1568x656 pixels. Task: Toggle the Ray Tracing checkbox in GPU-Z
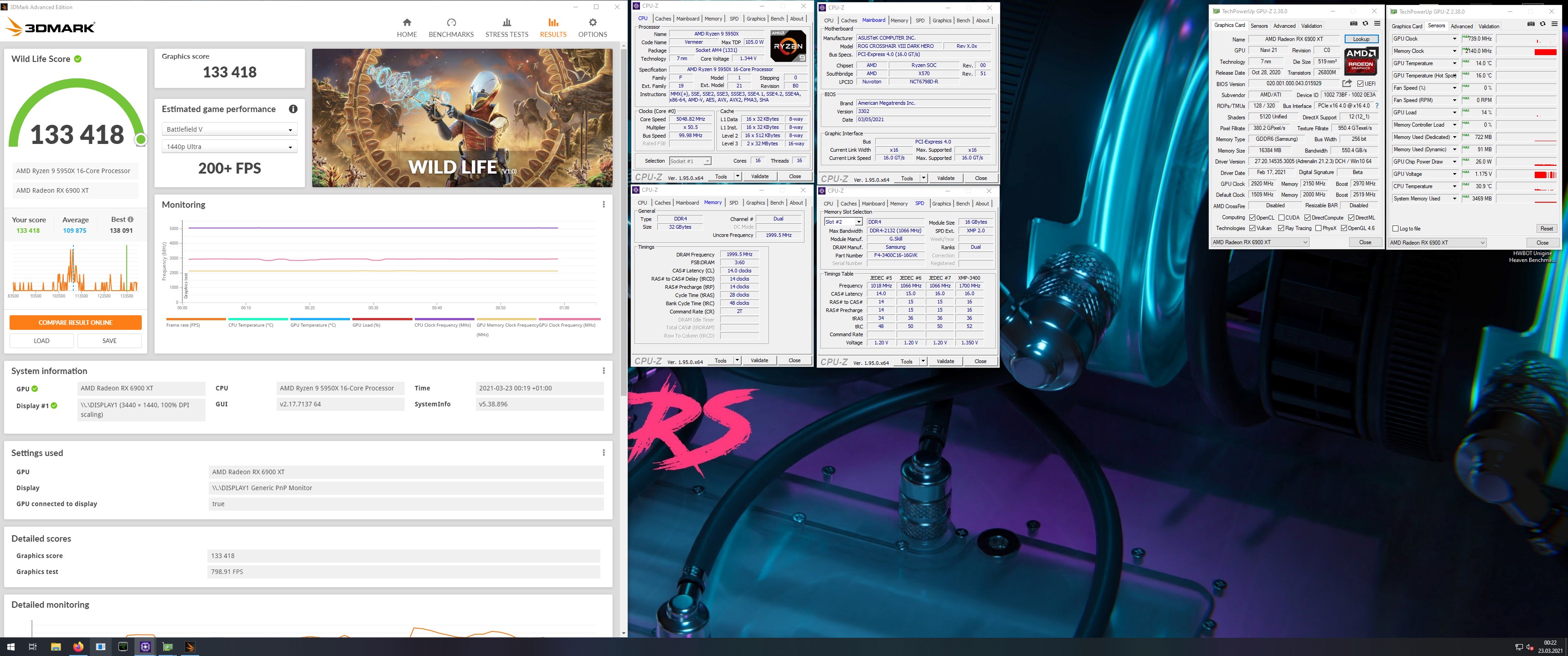[x=1281, y=228]
